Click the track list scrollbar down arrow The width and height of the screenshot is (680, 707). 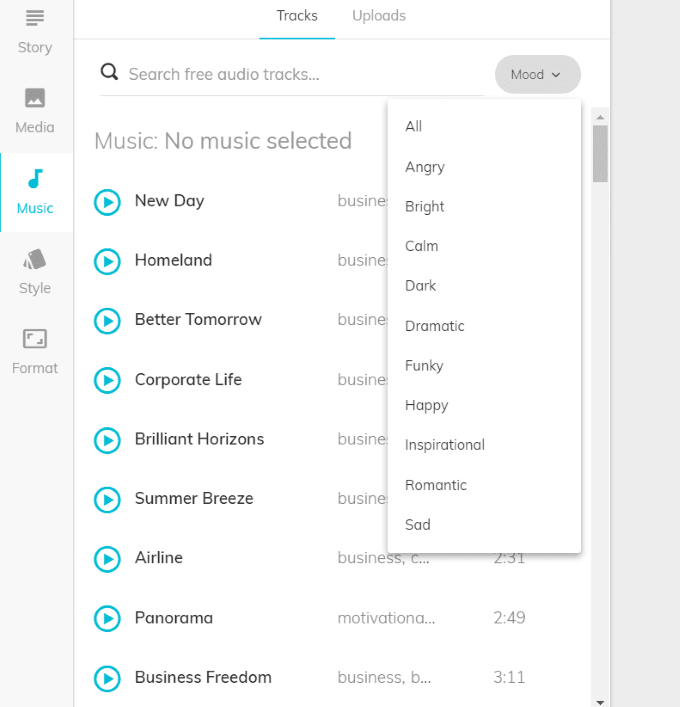[x=600, y=701]
